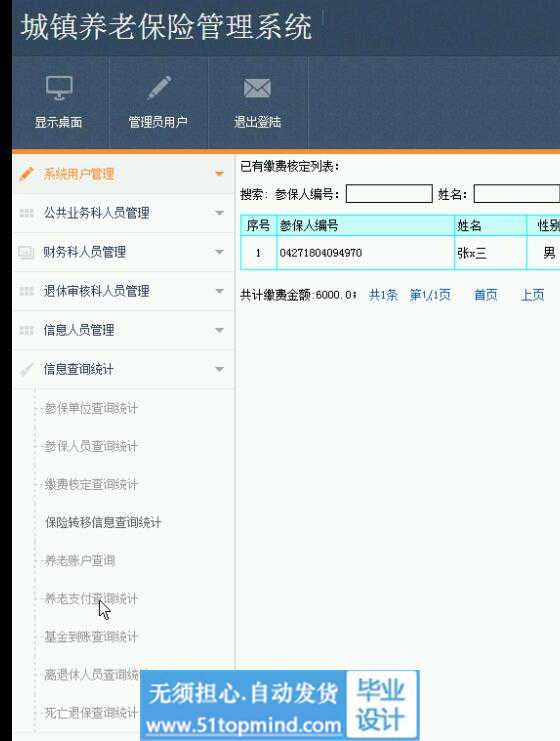Click the orange pencil icon beside 系统用户管理

click(26, 174)
